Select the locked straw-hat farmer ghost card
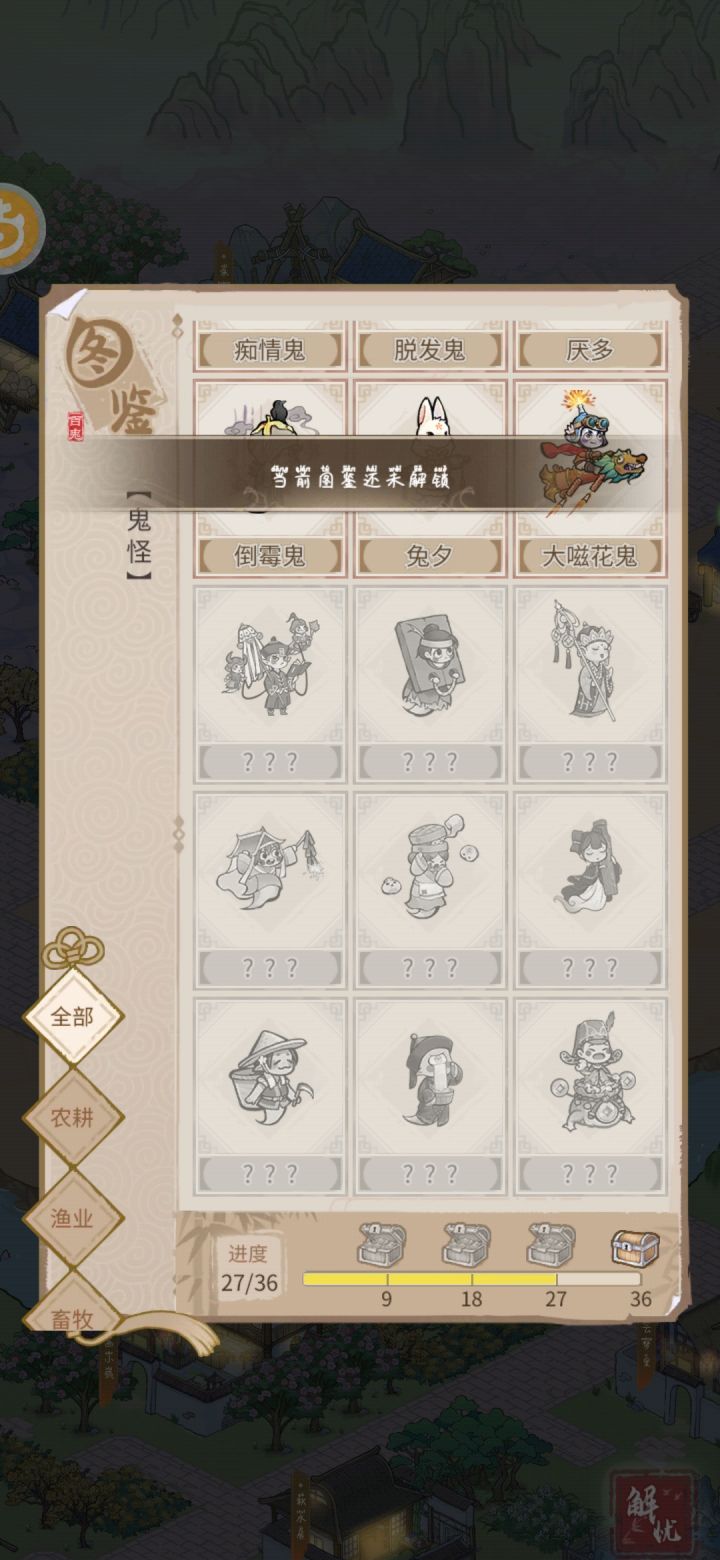Screen dimensions: 720x1560 [270, 1096]
